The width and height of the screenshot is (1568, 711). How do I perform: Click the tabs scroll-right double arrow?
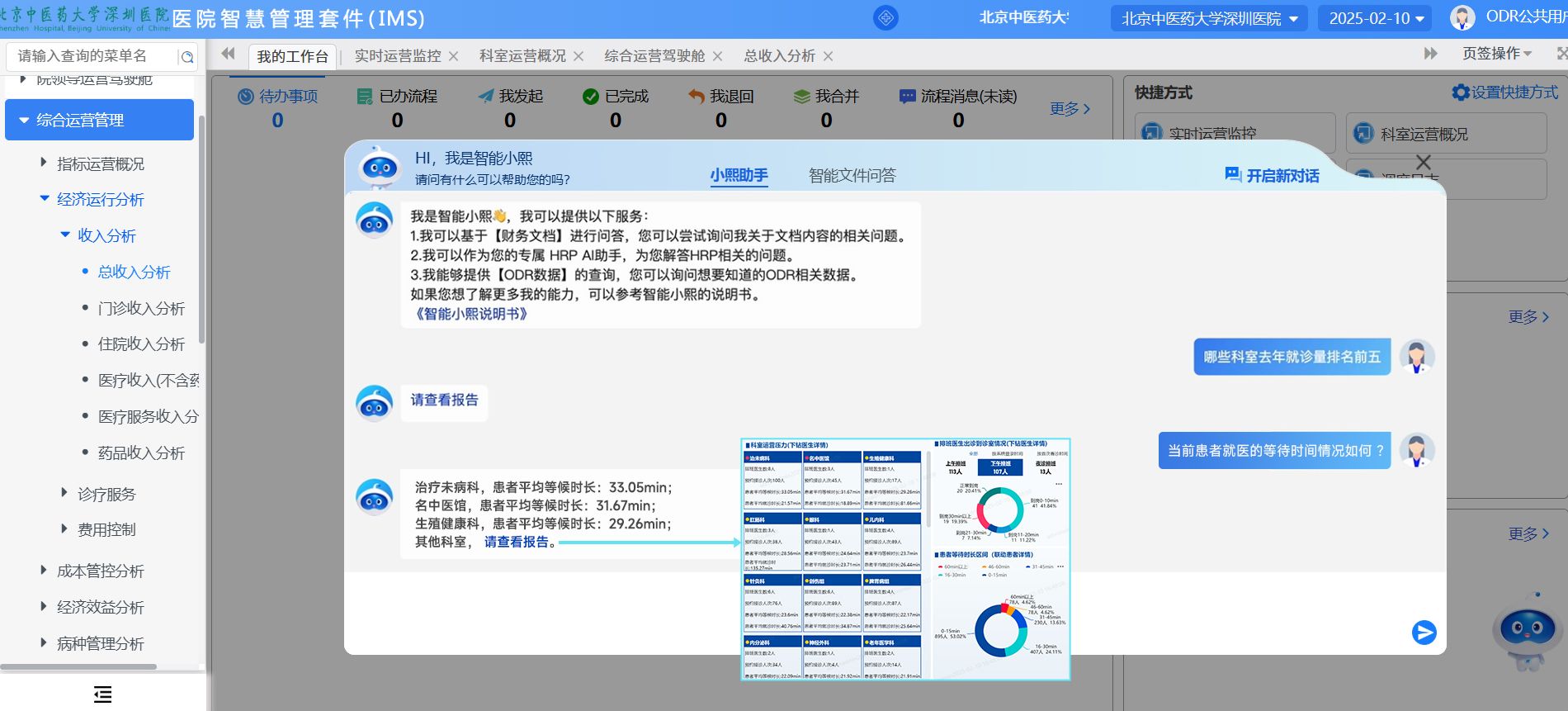1430,54
